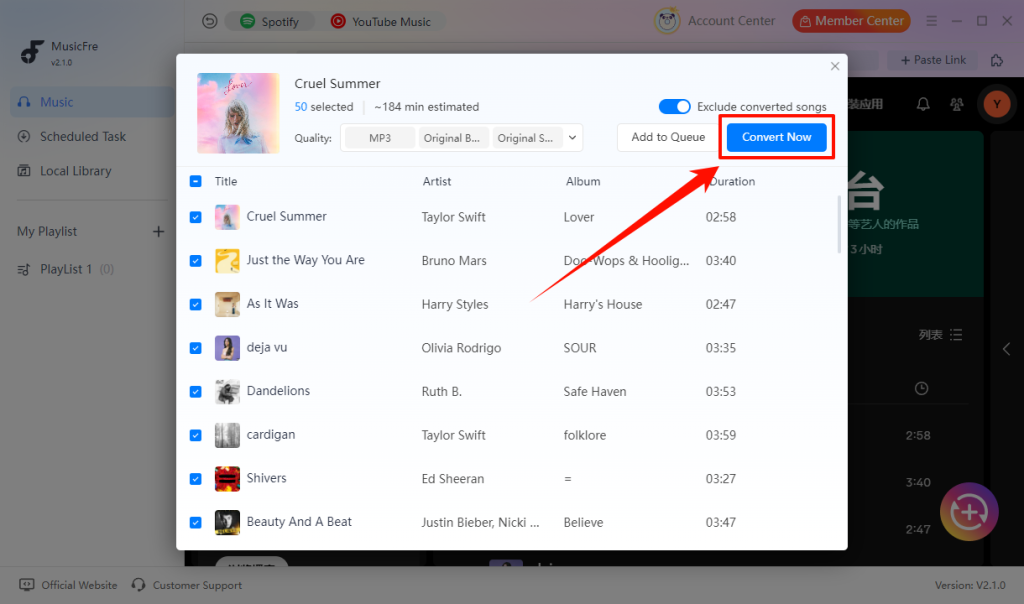Uncheck the Shivers checkbox
The image size is (1024, 604).
point(195,479)
